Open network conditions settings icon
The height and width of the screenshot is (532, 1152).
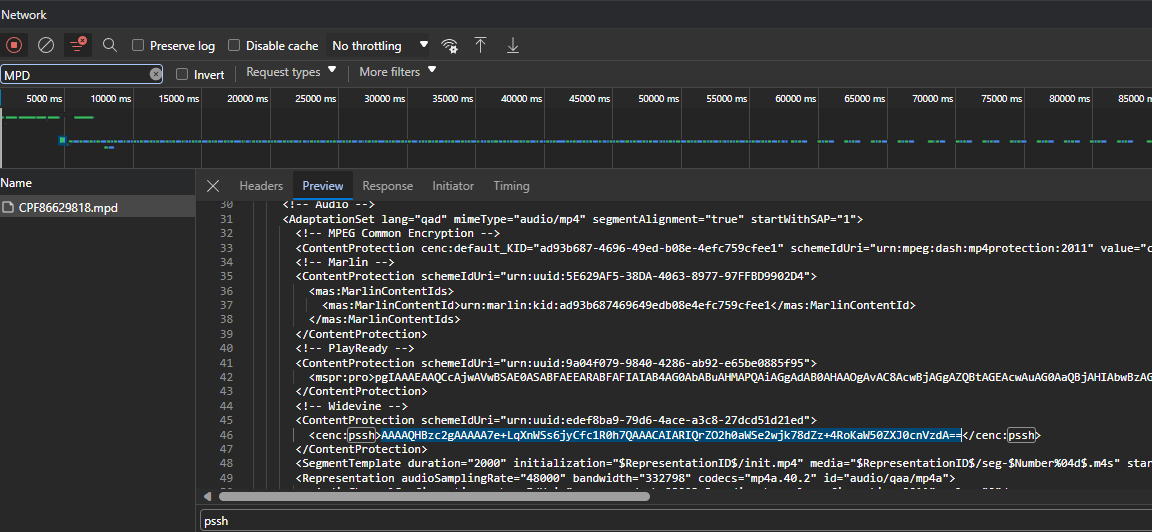(x=450, y=45)
